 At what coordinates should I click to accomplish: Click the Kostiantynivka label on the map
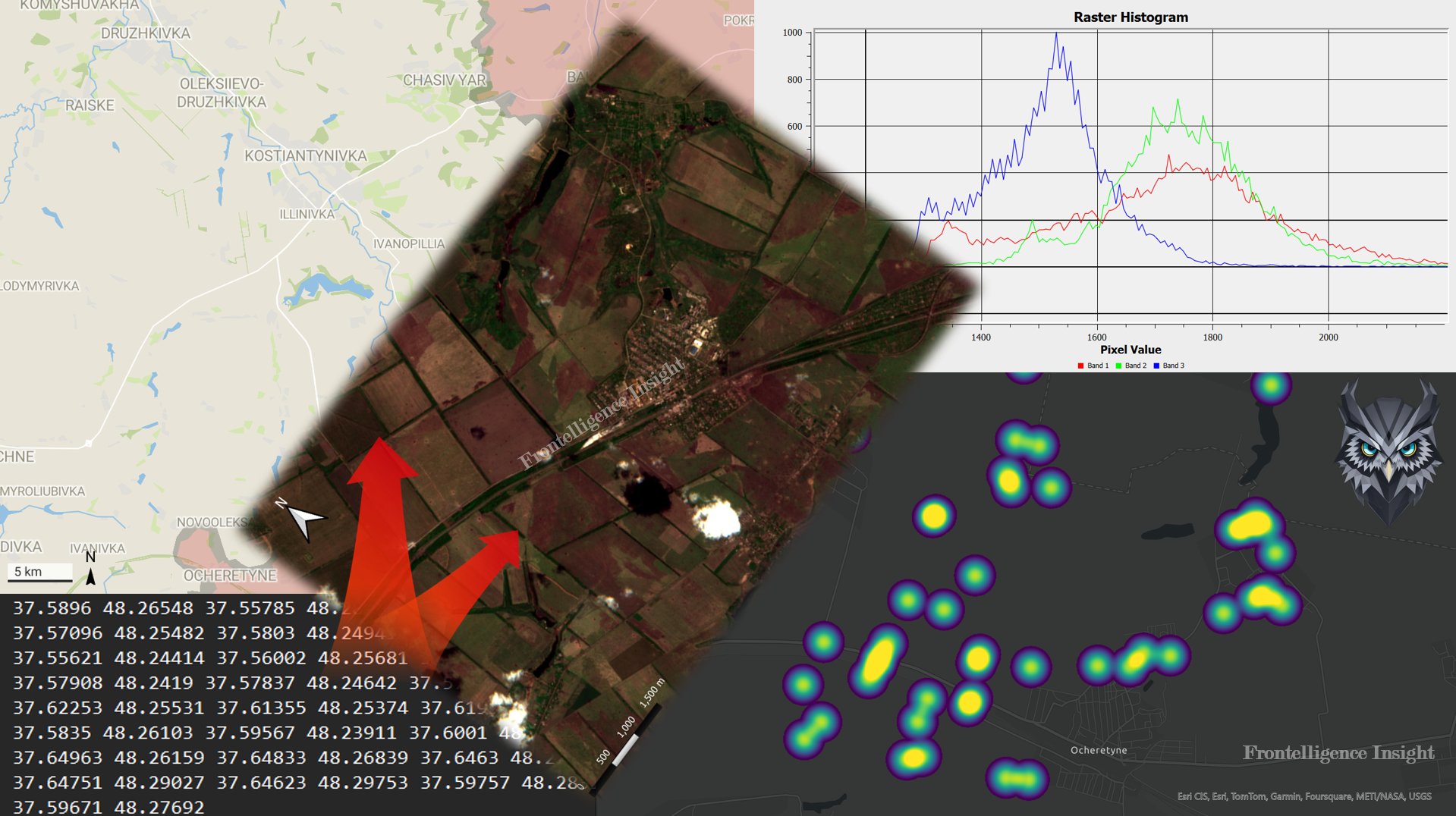click(305, 156)
